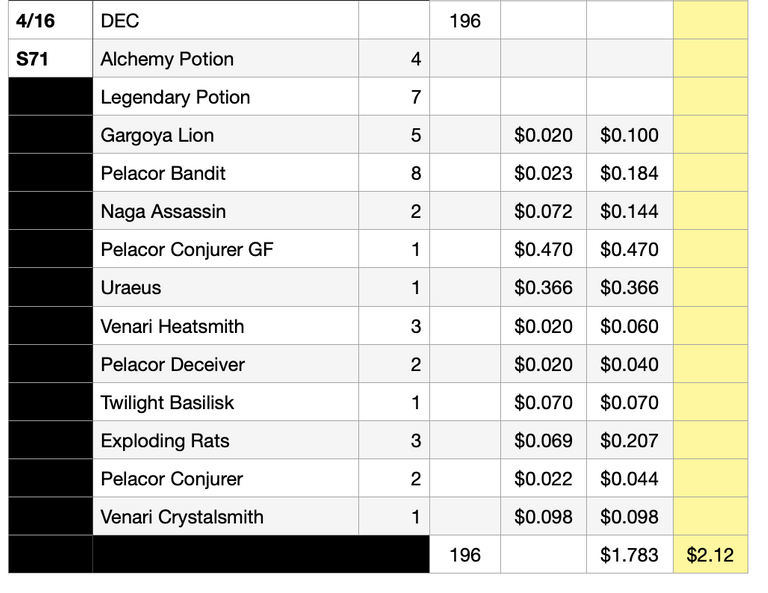Viewport: 768px width, 593px height.
Task: Click the Pelacor Conjurer GF cell
Action: [x=225, y=250]
